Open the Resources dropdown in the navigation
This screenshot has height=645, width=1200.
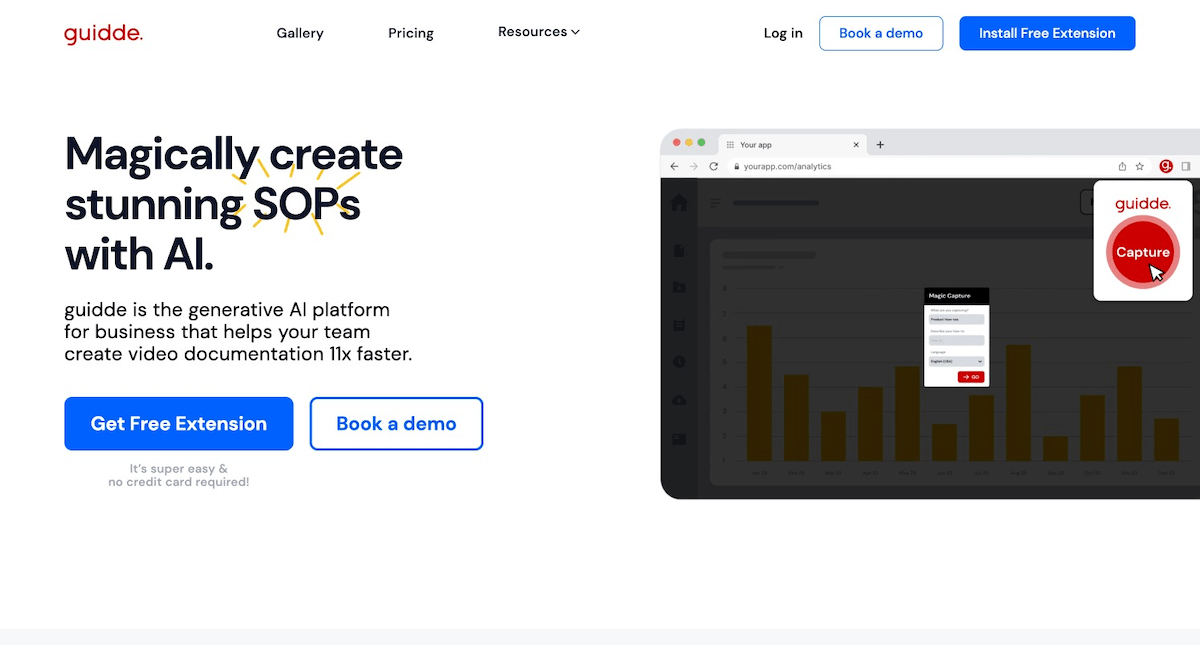[538, 32]
